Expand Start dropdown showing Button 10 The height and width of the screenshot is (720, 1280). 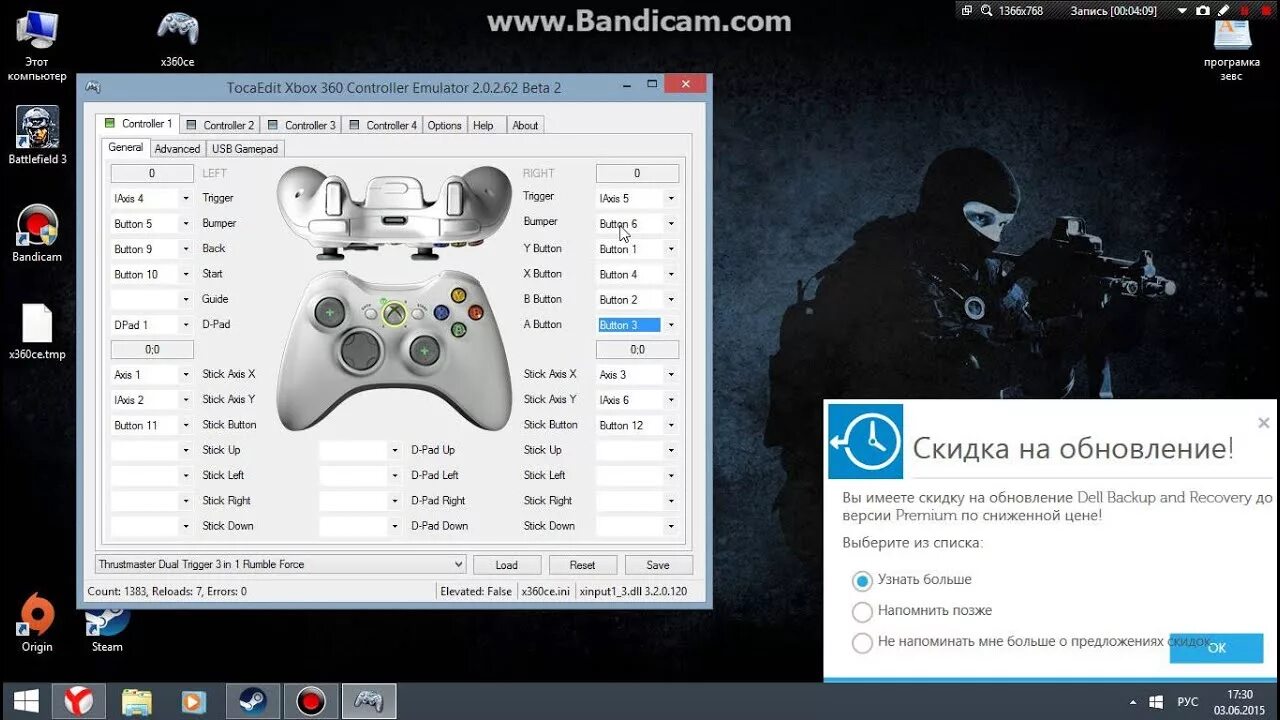[185, 274]
